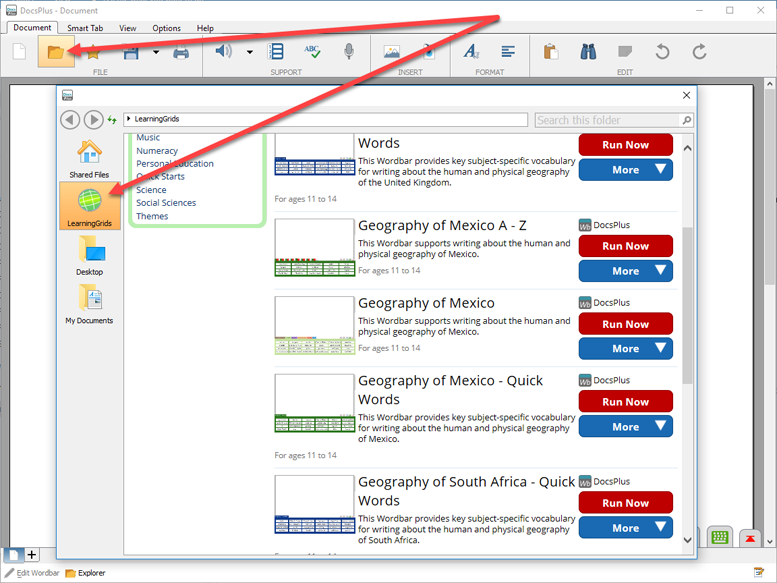Click the Open folder icon in toolbar
The width and height of the screenshot is (777, 583).
[x=56, y=52]
